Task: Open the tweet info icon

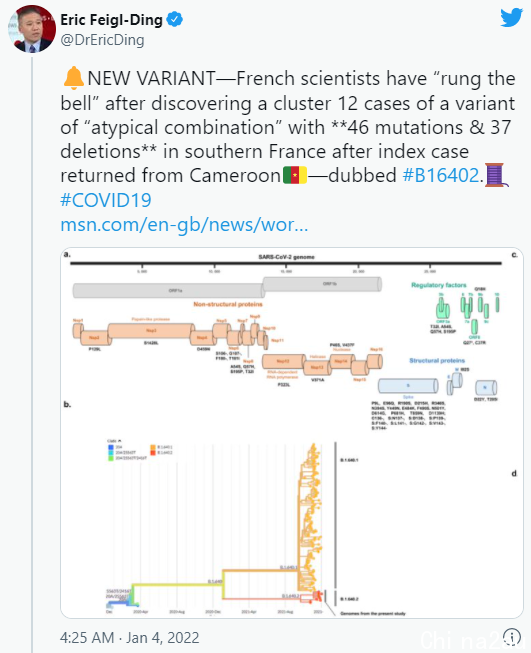Action: (511, 636)
